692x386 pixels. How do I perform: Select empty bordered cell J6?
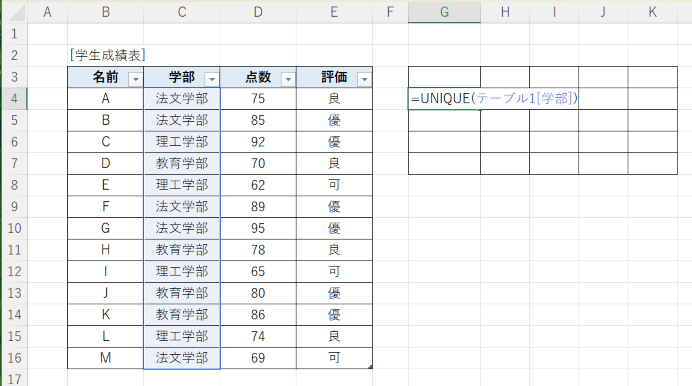click(603, 142)
